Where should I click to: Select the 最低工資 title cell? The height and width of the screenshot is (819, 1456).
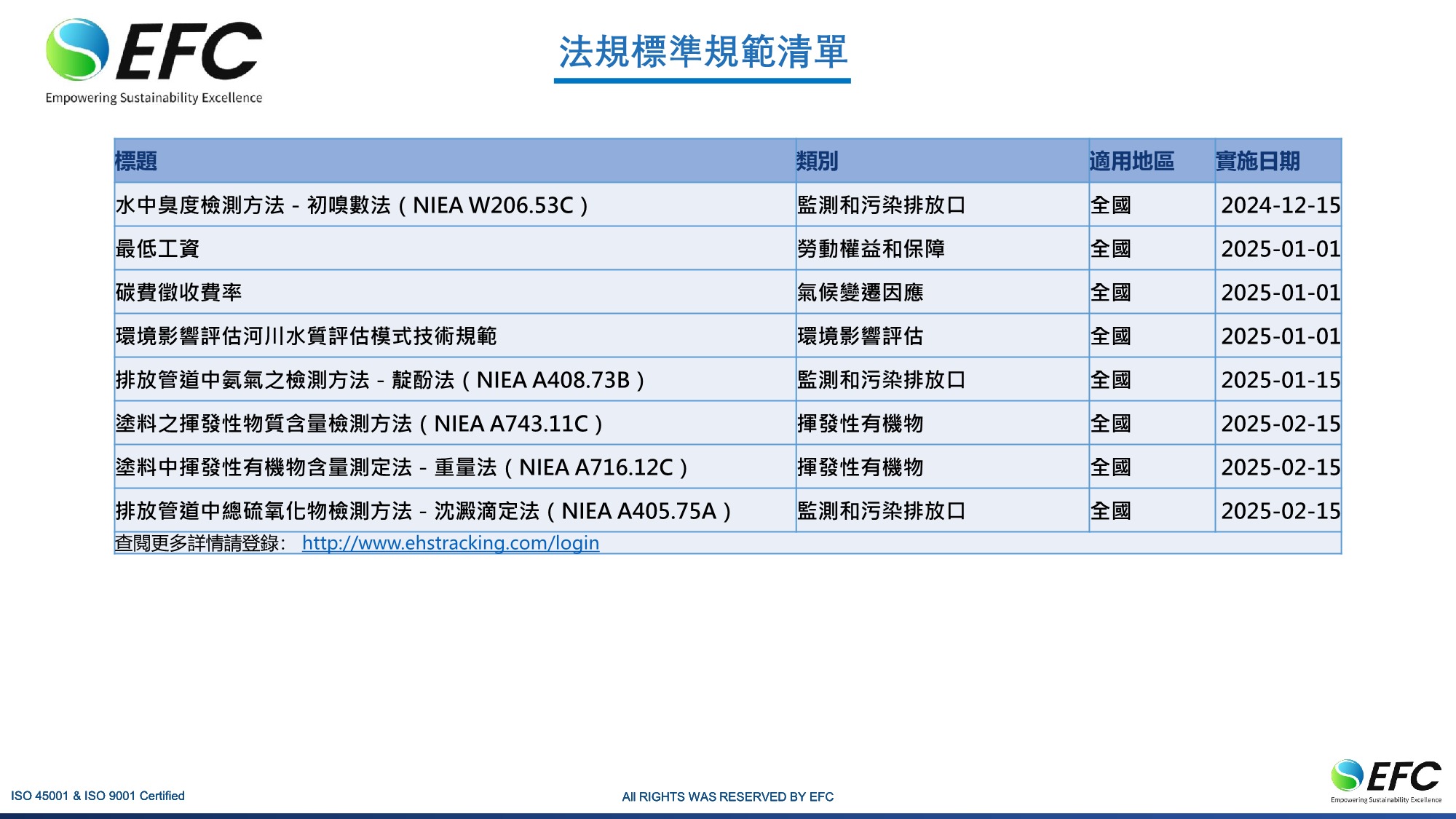455,248
